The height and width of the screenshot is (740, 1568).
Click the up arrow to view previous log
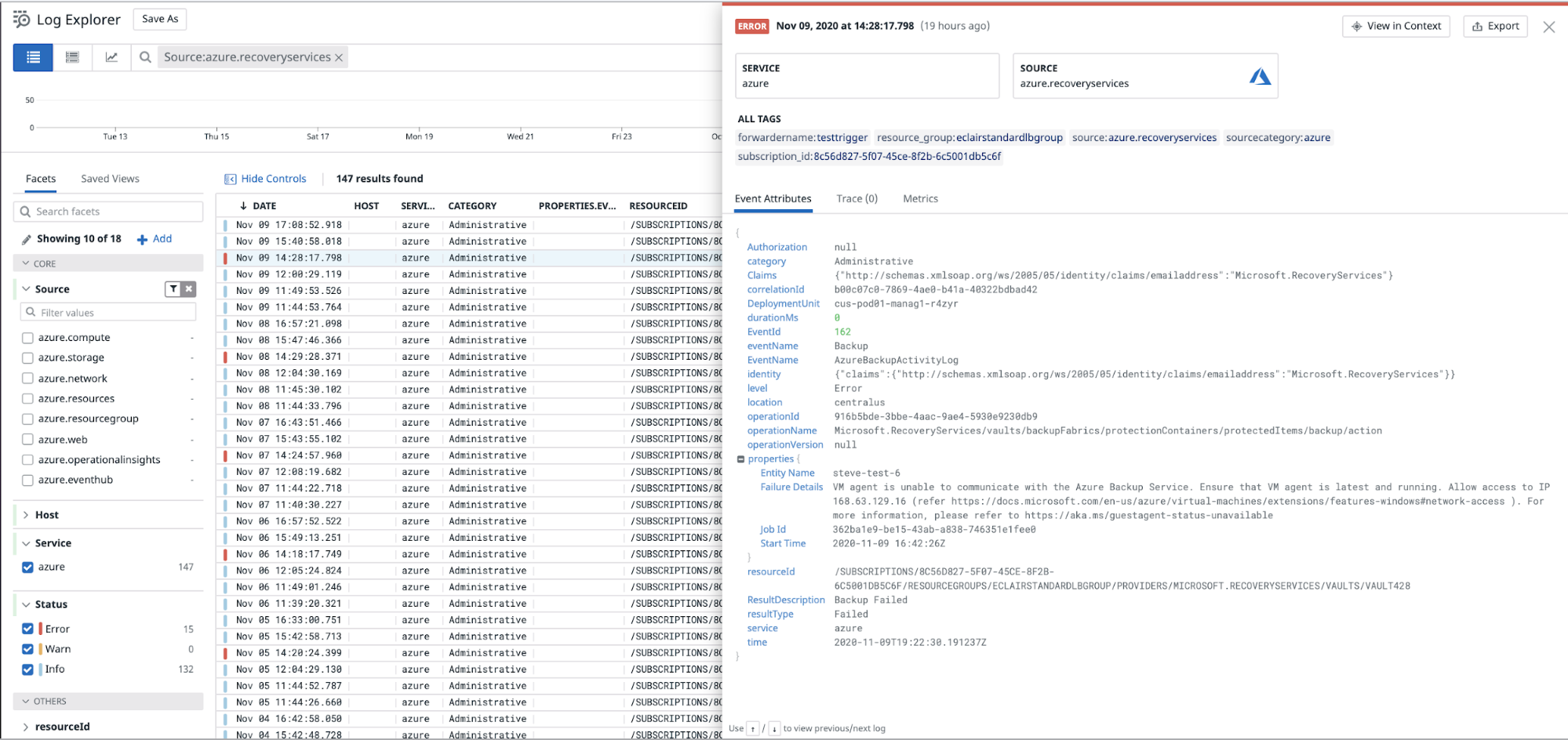point(752,728)
